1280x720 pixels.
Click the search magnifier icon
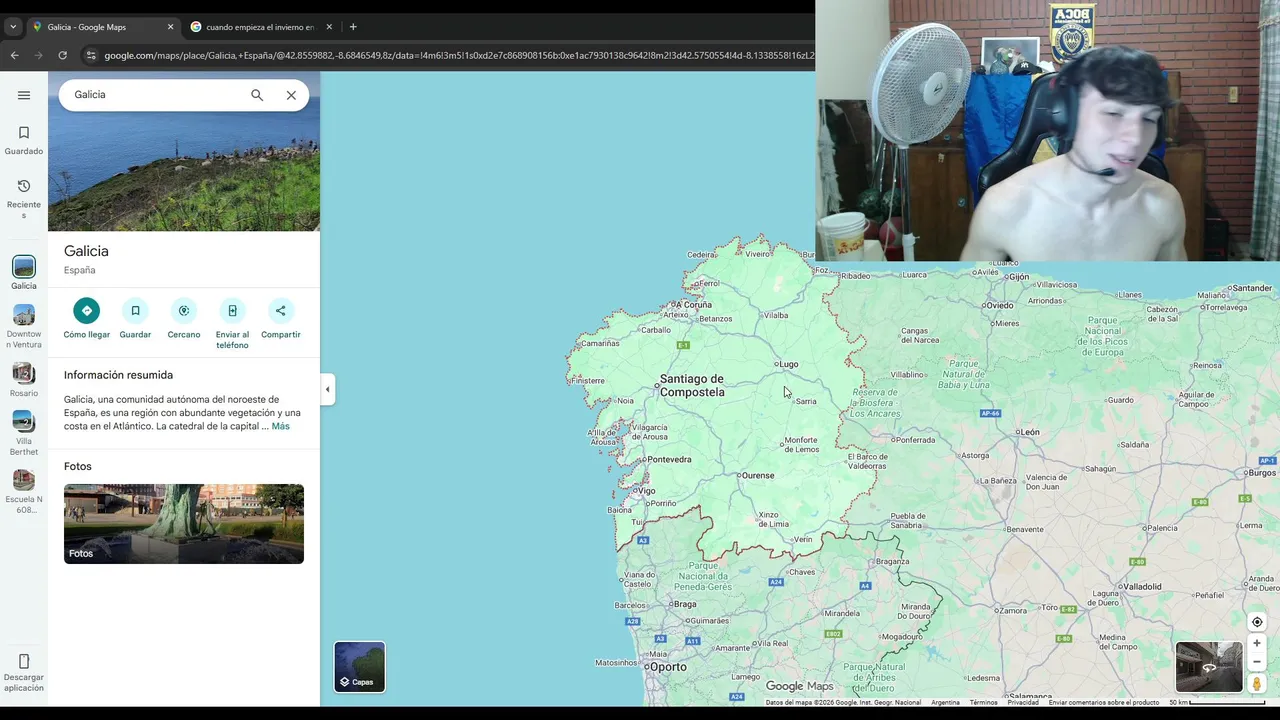257,95
